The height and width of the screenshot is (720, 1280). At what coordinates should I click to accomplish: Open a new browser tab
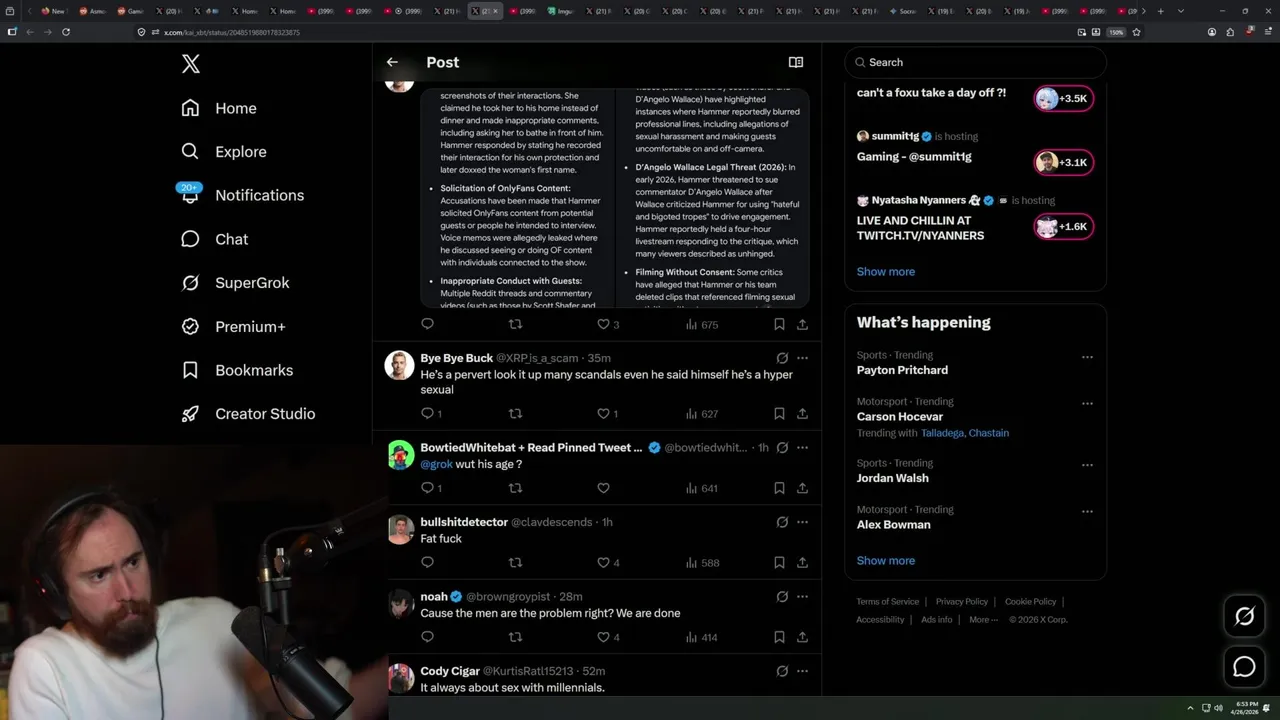[1160, 11]
